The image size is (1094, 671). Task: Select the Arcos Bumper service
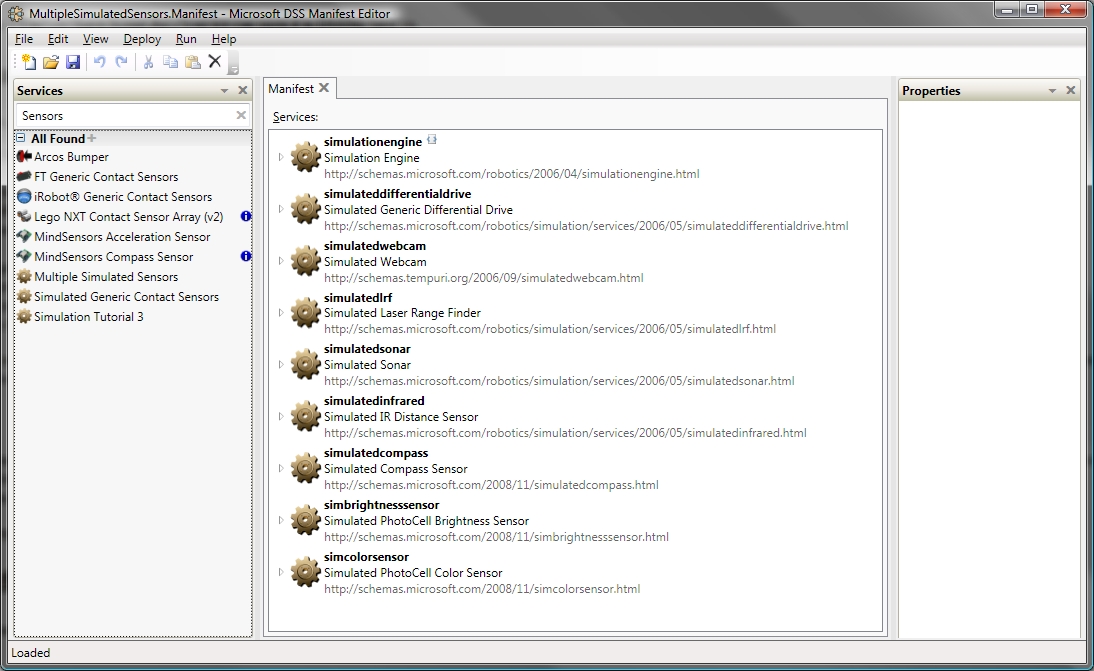click(71, 157)
